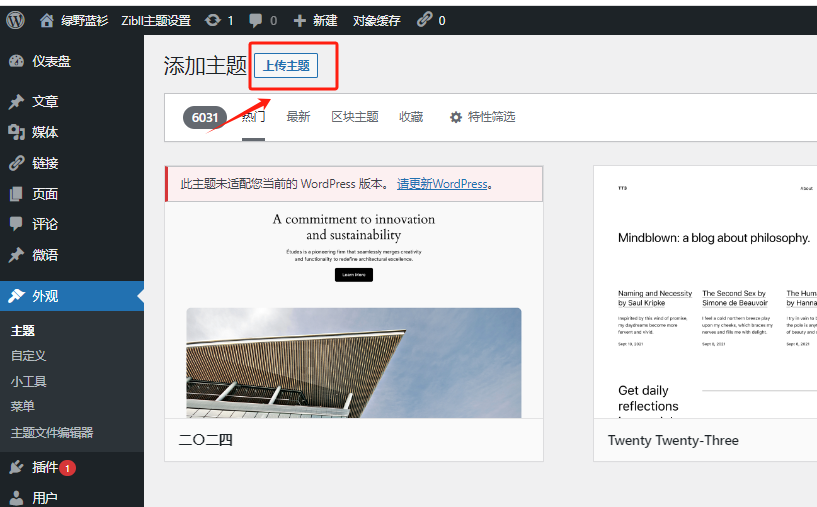Click the updates refresh icon in admin bar
Screen dimensions: 817x507
[x=213, y=20]
